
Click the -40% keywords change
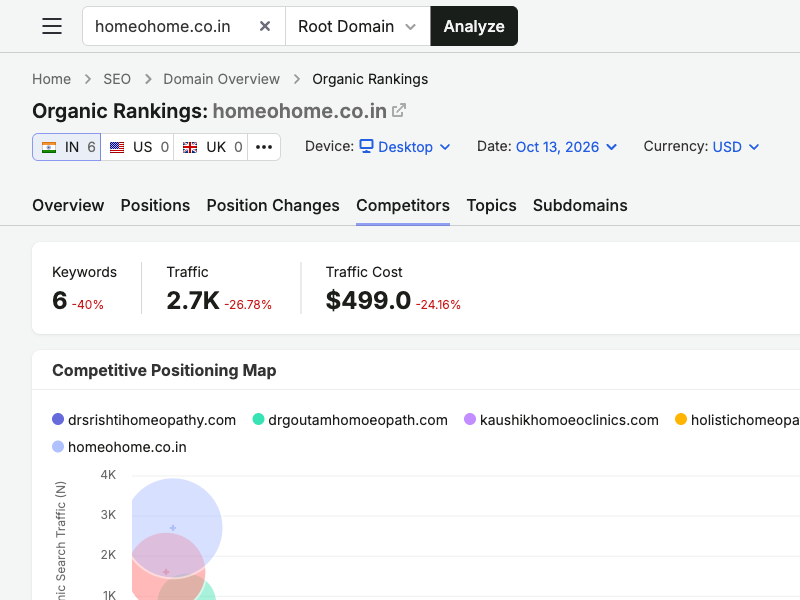(x=88, y=305)
